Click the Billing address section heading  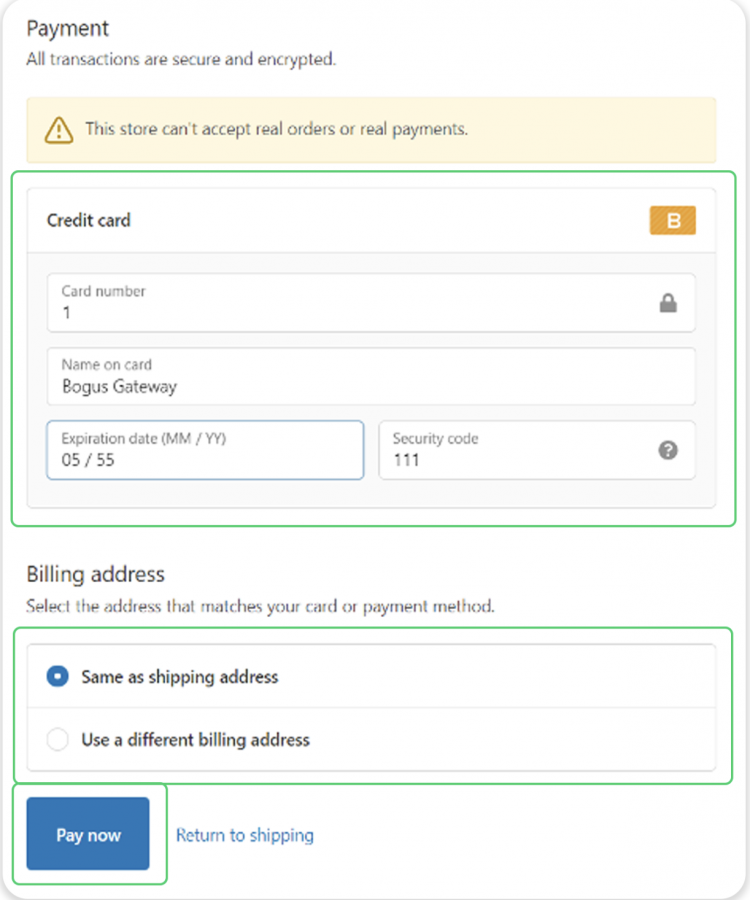pyautogui.click(x=96, y=575)
